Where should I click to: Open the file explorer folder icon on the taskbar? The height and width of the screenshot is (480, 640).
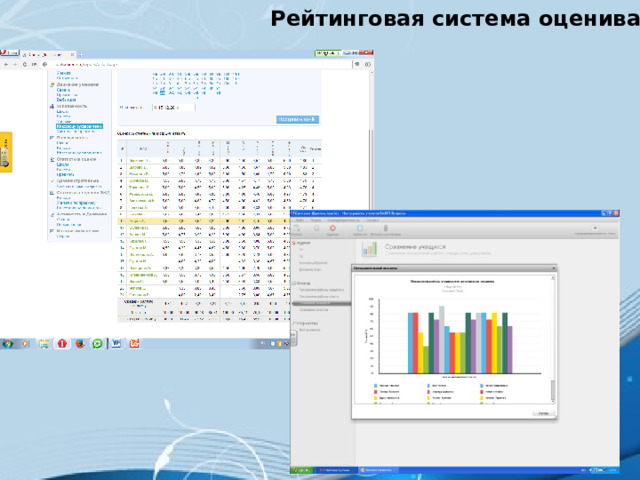(44, 344)
